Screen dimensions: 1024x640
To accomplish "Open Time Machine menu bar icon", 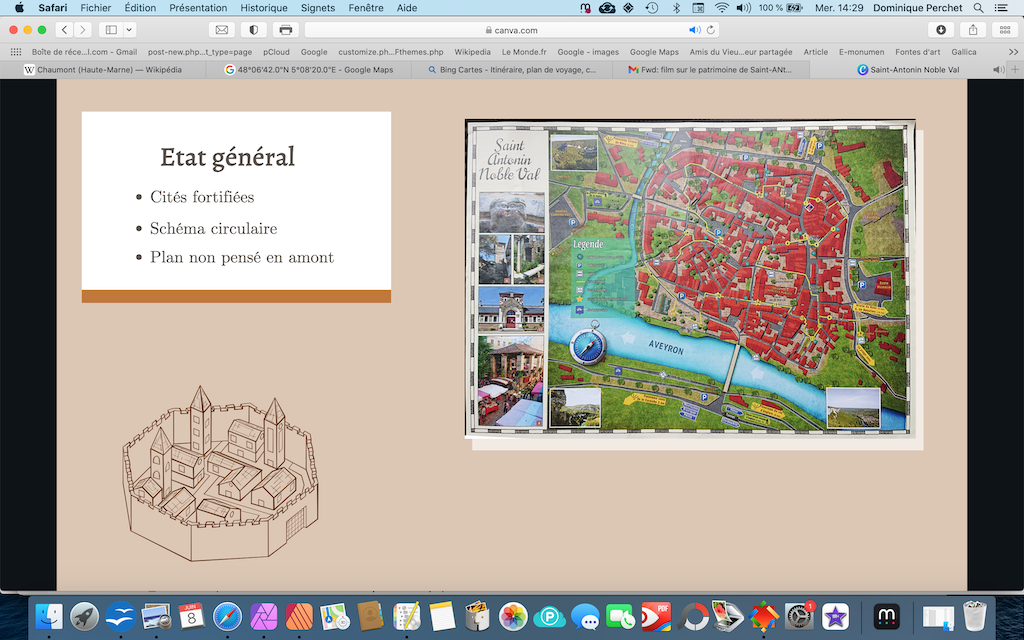I will (652, 8).
